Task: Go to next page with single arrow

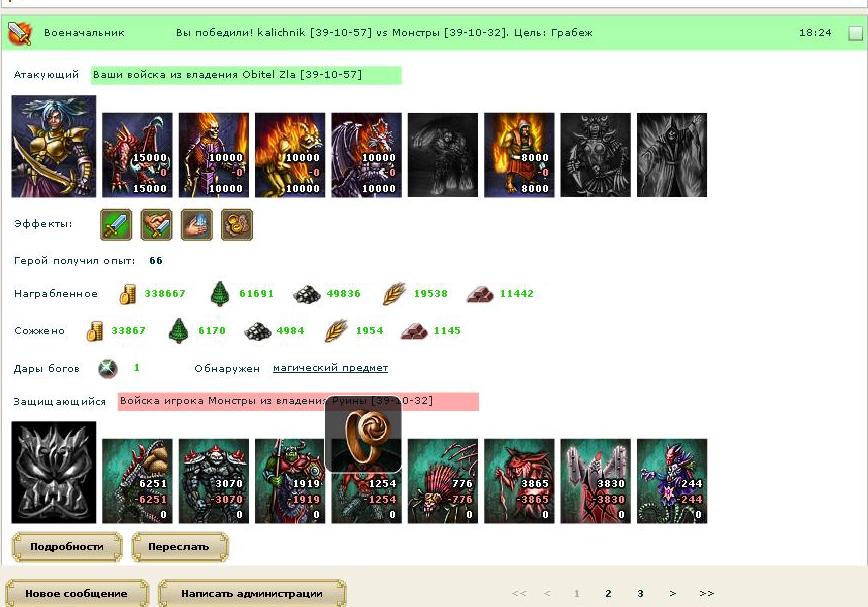Action: (x=673, y=593)
